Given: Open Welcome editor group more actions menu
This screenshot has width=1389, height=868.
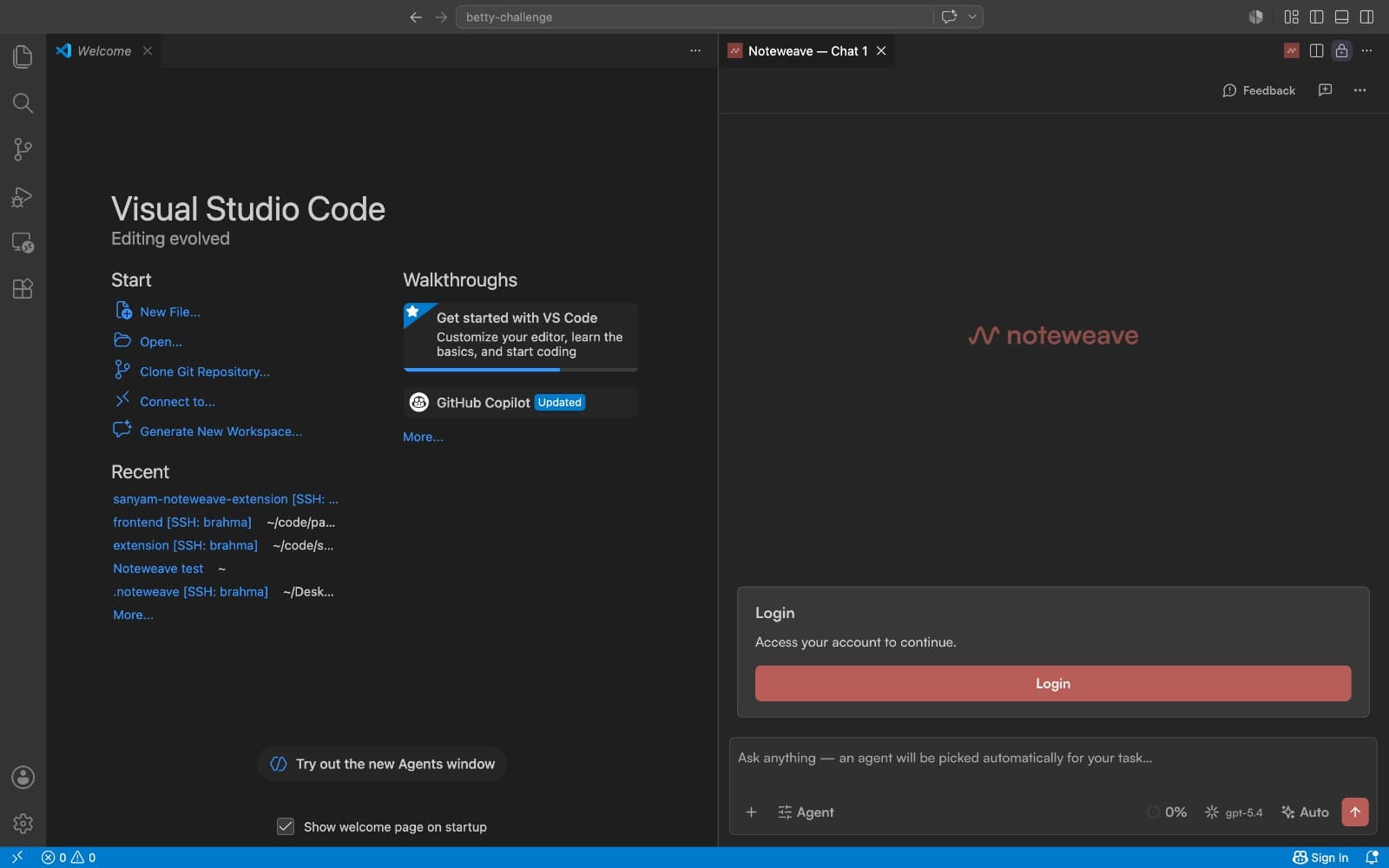Looking at the screenshot, I should pos(695,51).
